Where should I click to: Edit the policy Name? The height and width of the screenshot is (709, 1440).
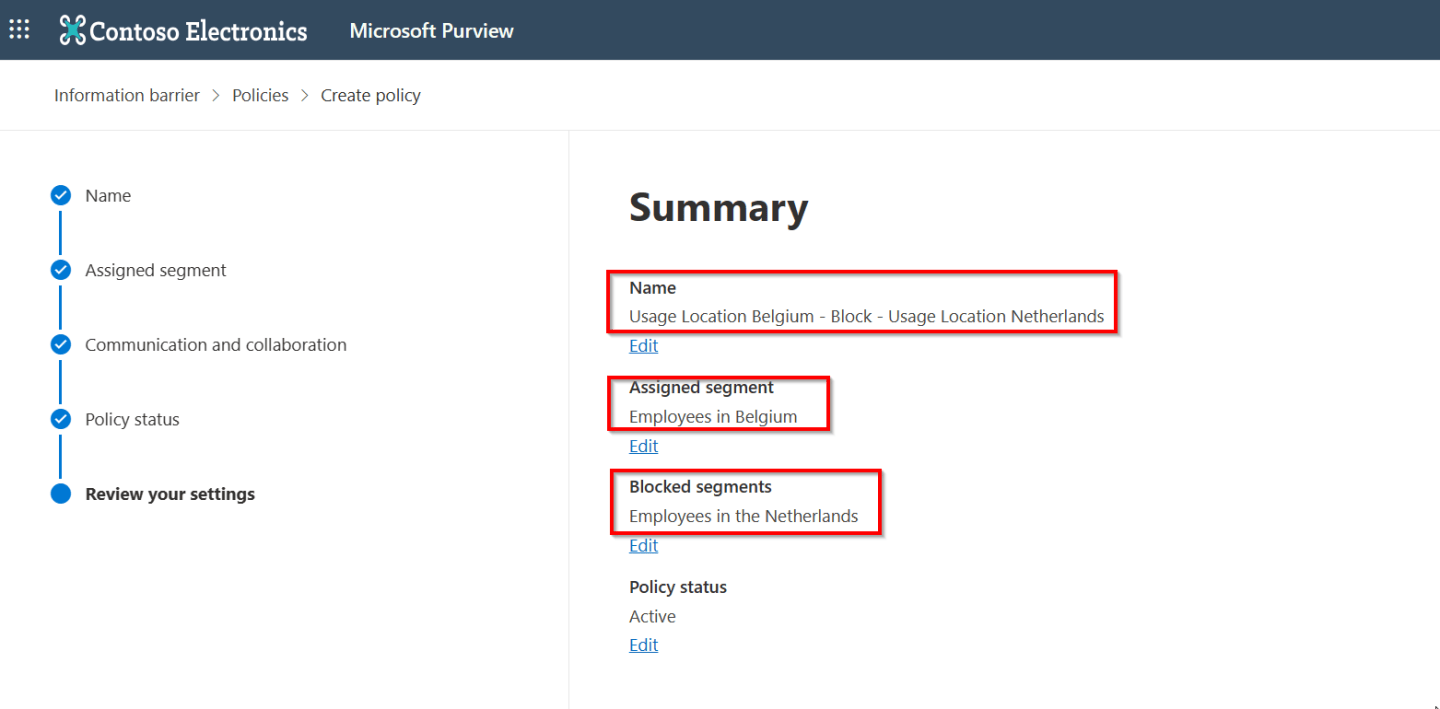tap(643, 345)
